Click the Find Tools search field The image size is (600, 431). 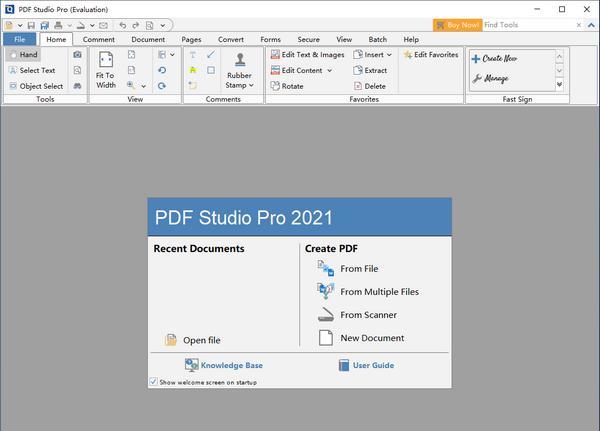[529, 25]
